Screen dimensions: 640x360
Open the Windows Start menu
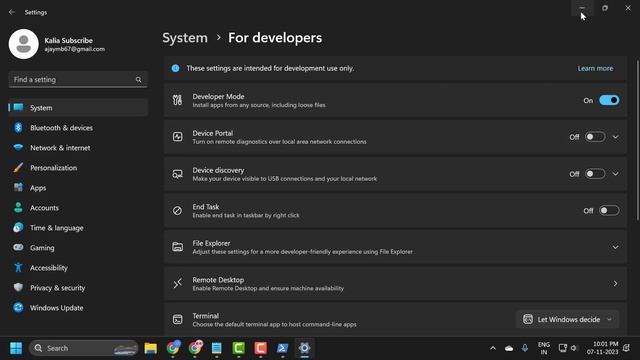(x=16, y=348)
